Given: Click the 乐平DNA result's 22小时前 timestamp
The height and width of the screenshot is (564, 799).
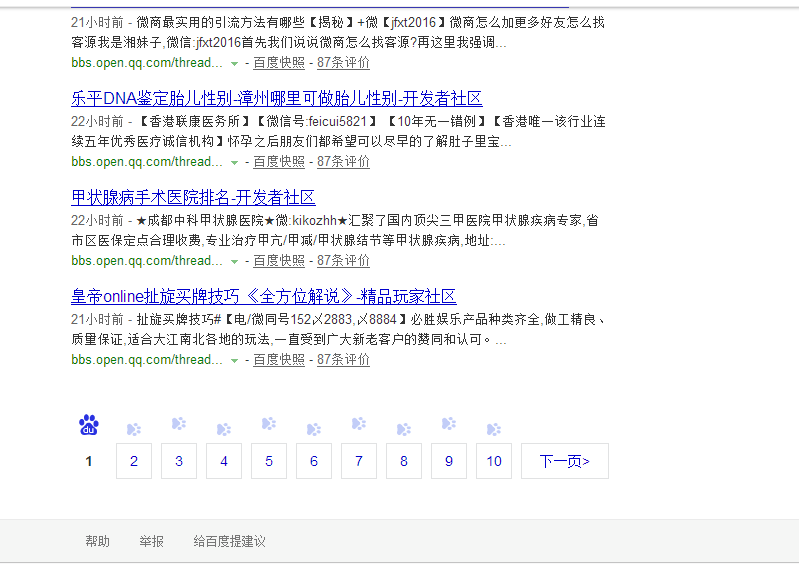Looking at the screenshot, I should point(97,121).
